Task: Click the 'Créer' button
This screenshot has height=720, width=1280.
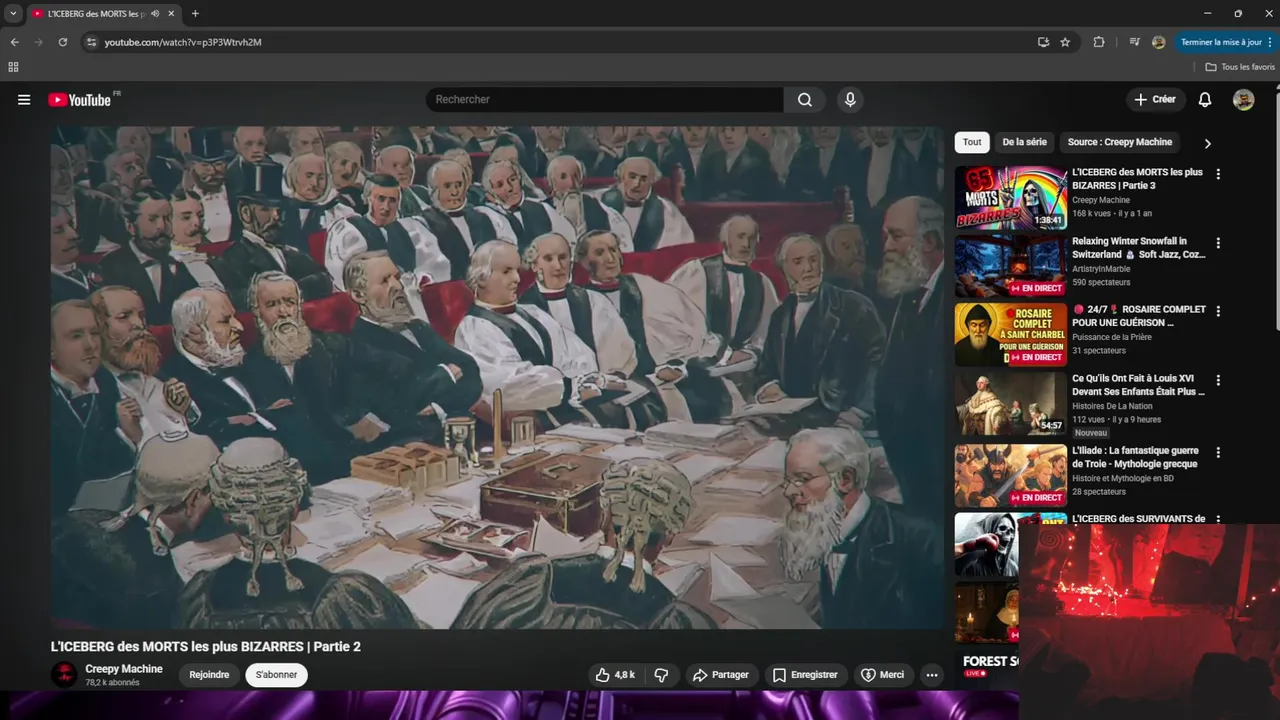Action: click(1155, 100)
